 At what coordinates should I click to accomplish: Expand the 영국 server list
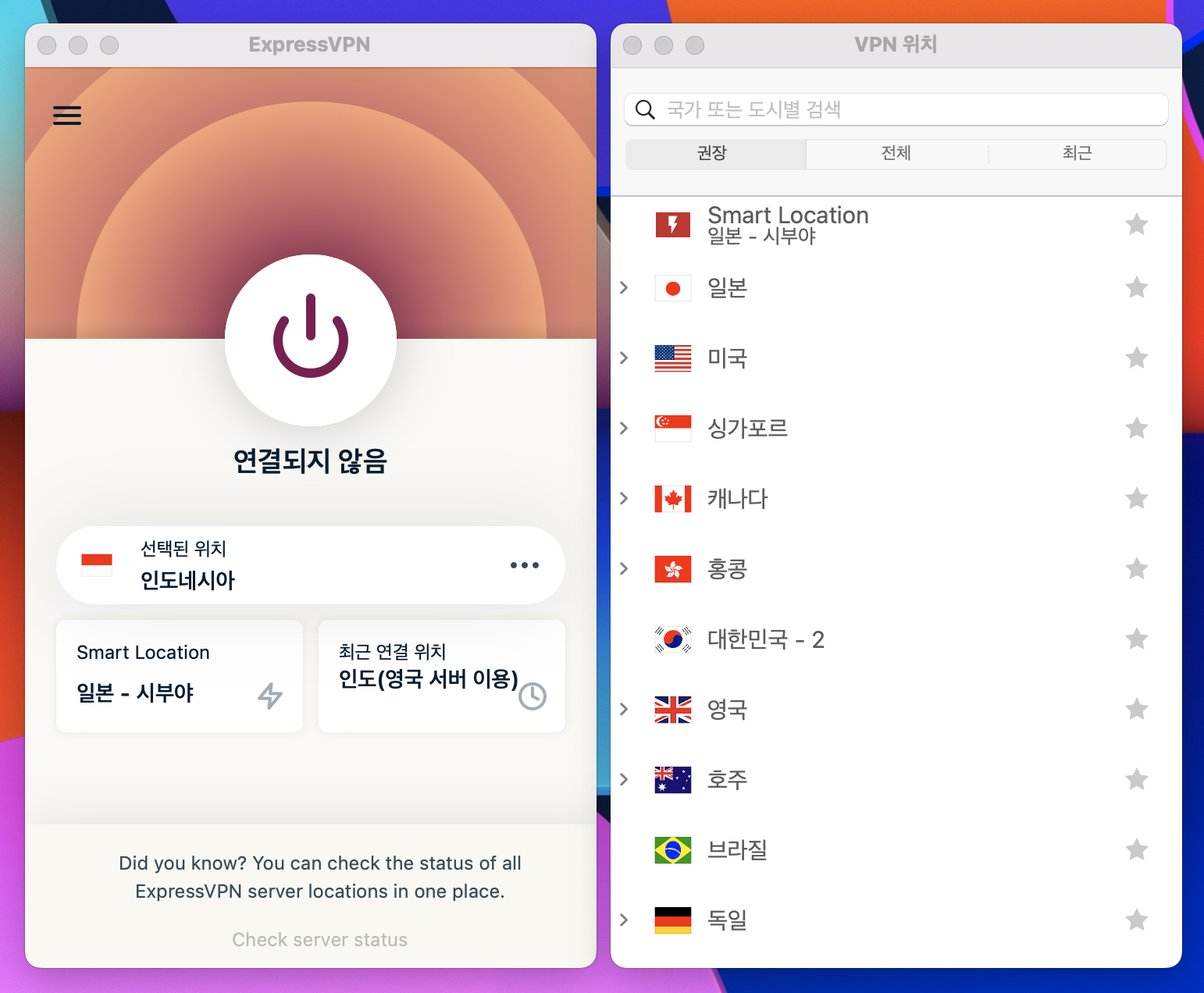point(624,709)
